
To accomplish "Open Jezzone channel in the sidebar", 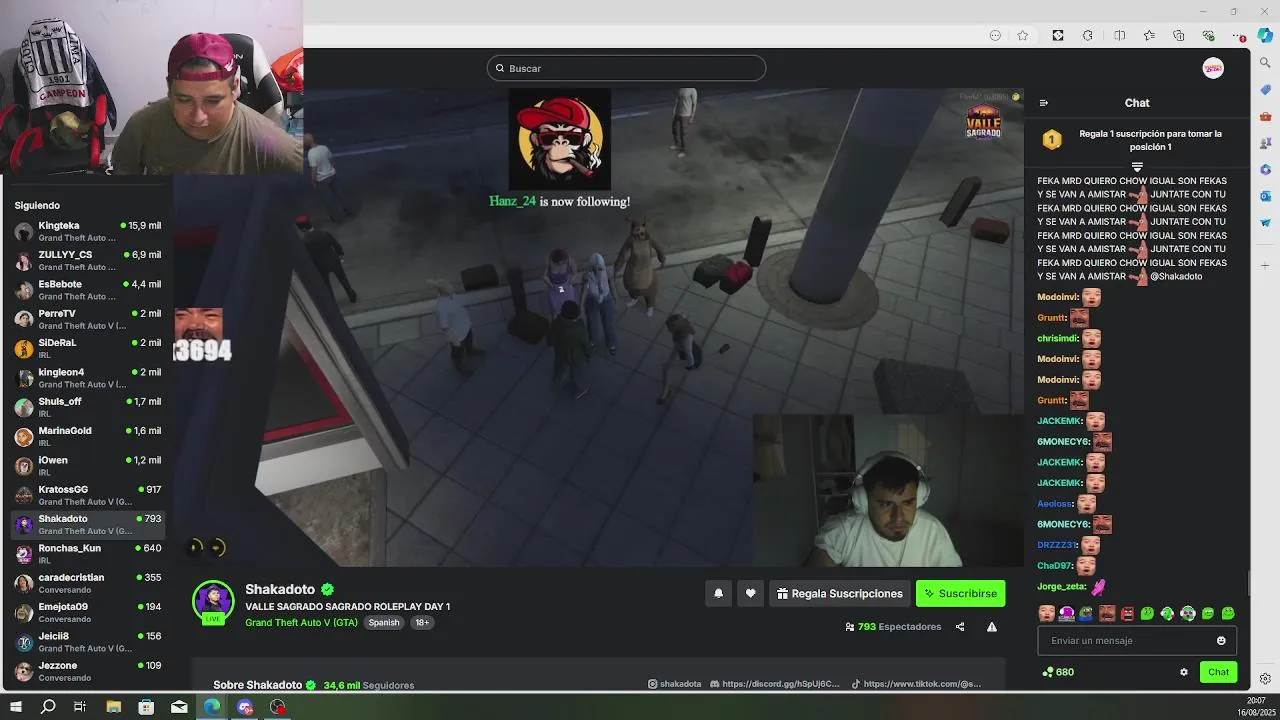I will 88,671.
